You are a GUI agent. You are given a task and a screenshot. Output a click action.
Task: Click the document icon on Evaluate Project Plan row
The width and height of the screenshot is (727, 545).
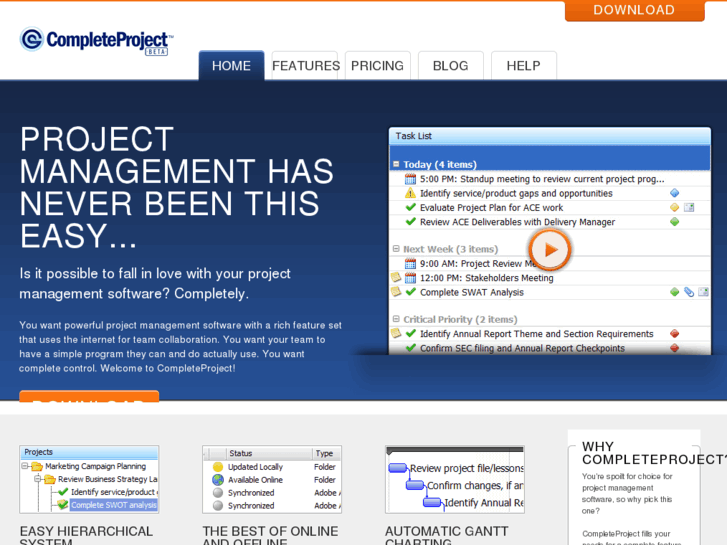[689, 207]
